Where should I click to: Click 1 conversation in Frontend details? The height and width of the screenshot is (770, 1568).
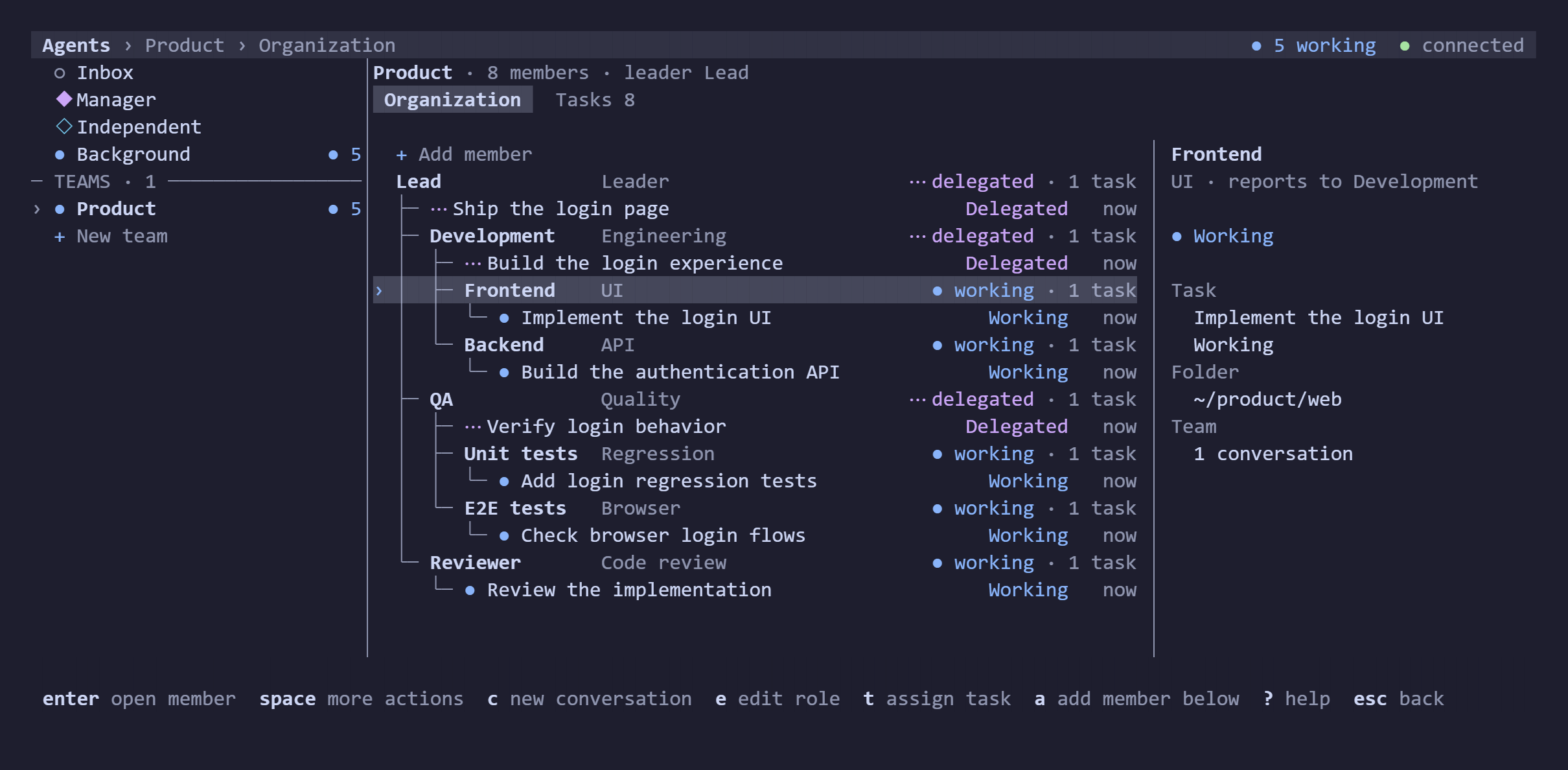[x=1273, y=454]
